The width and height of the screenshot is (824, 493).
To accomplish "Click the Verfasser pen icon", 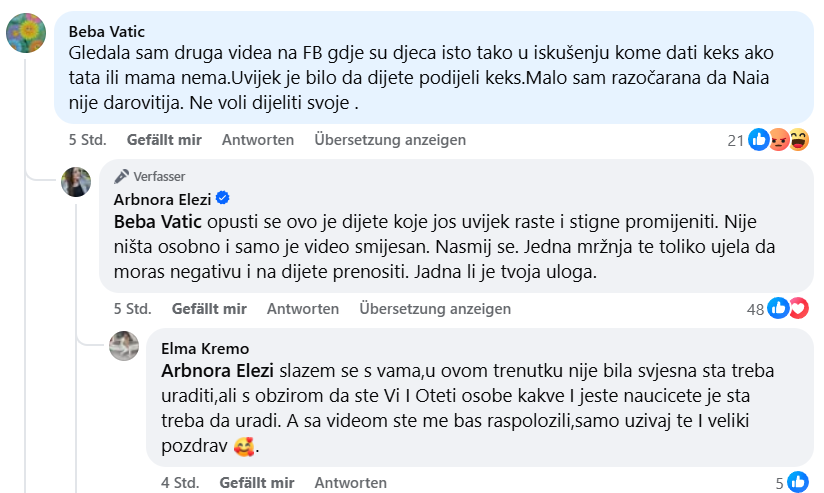I will (122, 176).
